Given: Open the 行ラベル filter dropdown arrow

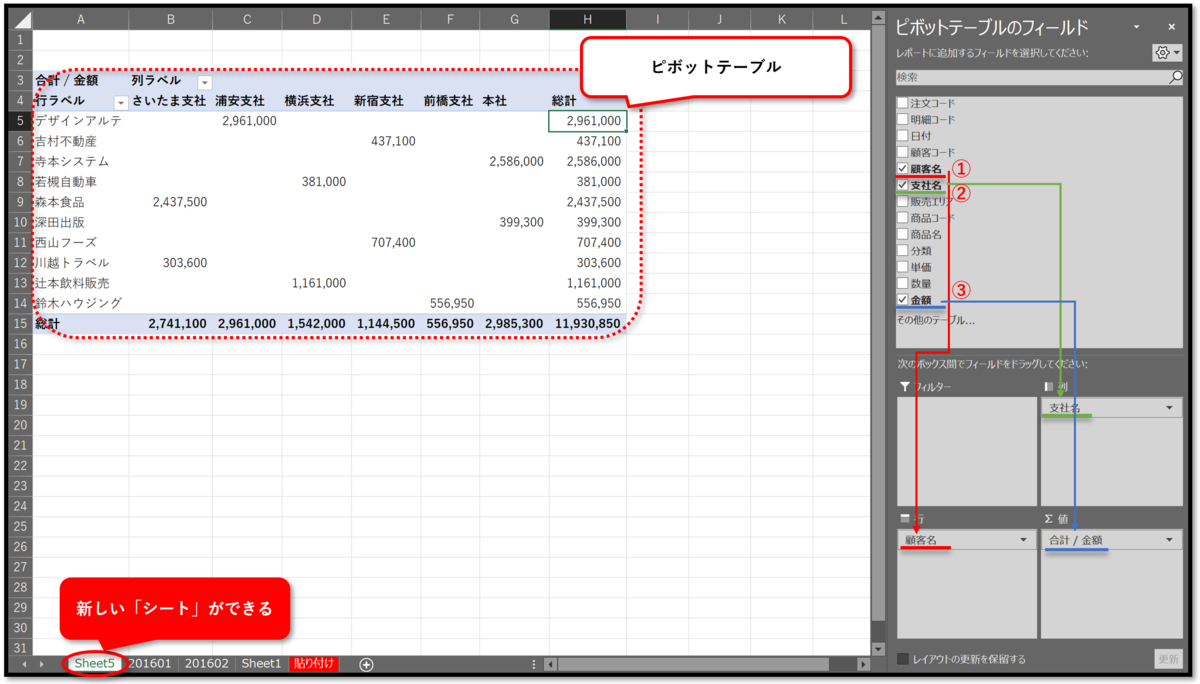Looking at the screenshot, I should (x=120, y=101).
